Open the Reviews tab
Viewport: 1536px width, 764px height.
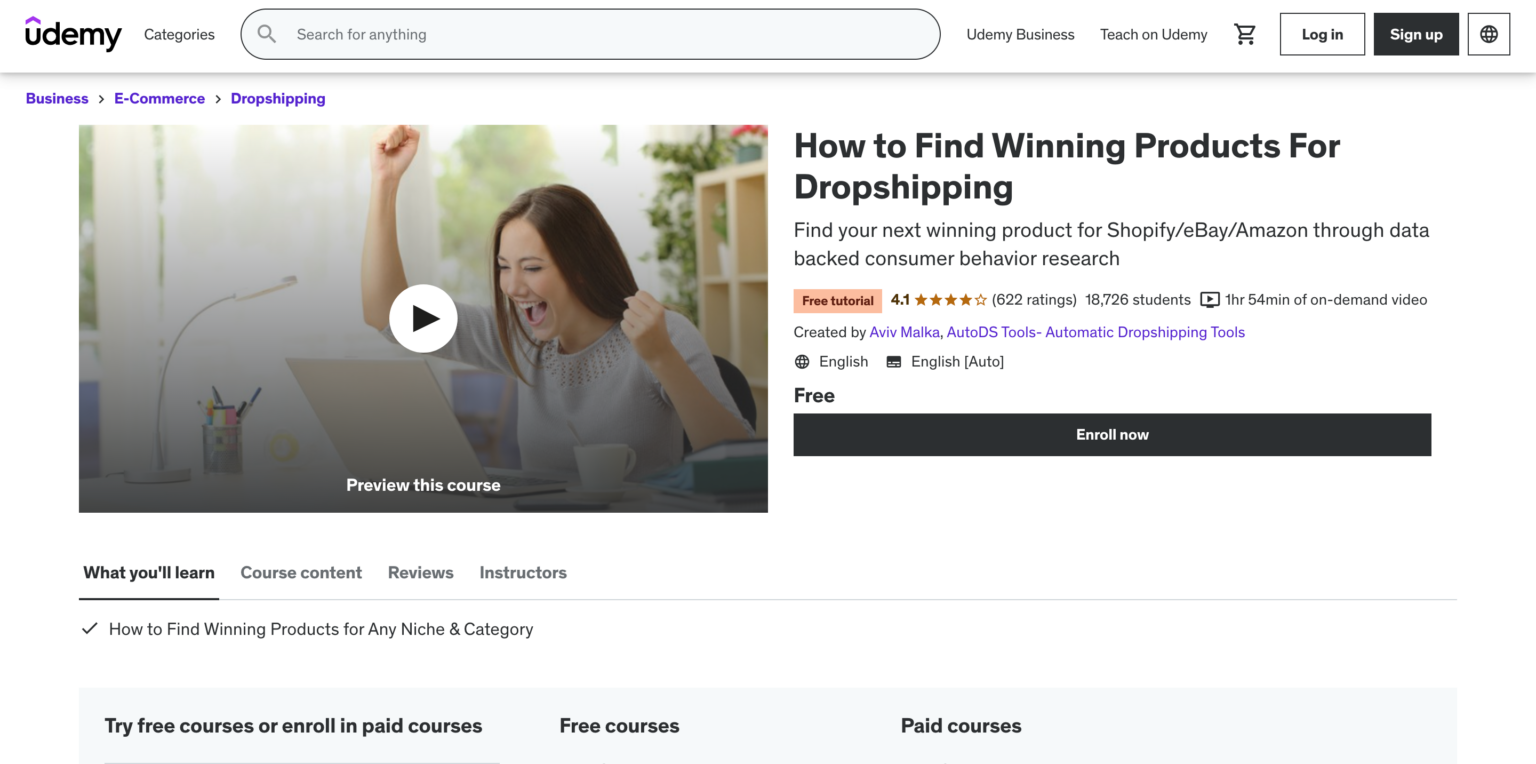pyautogui.click(x=420, y=572)
